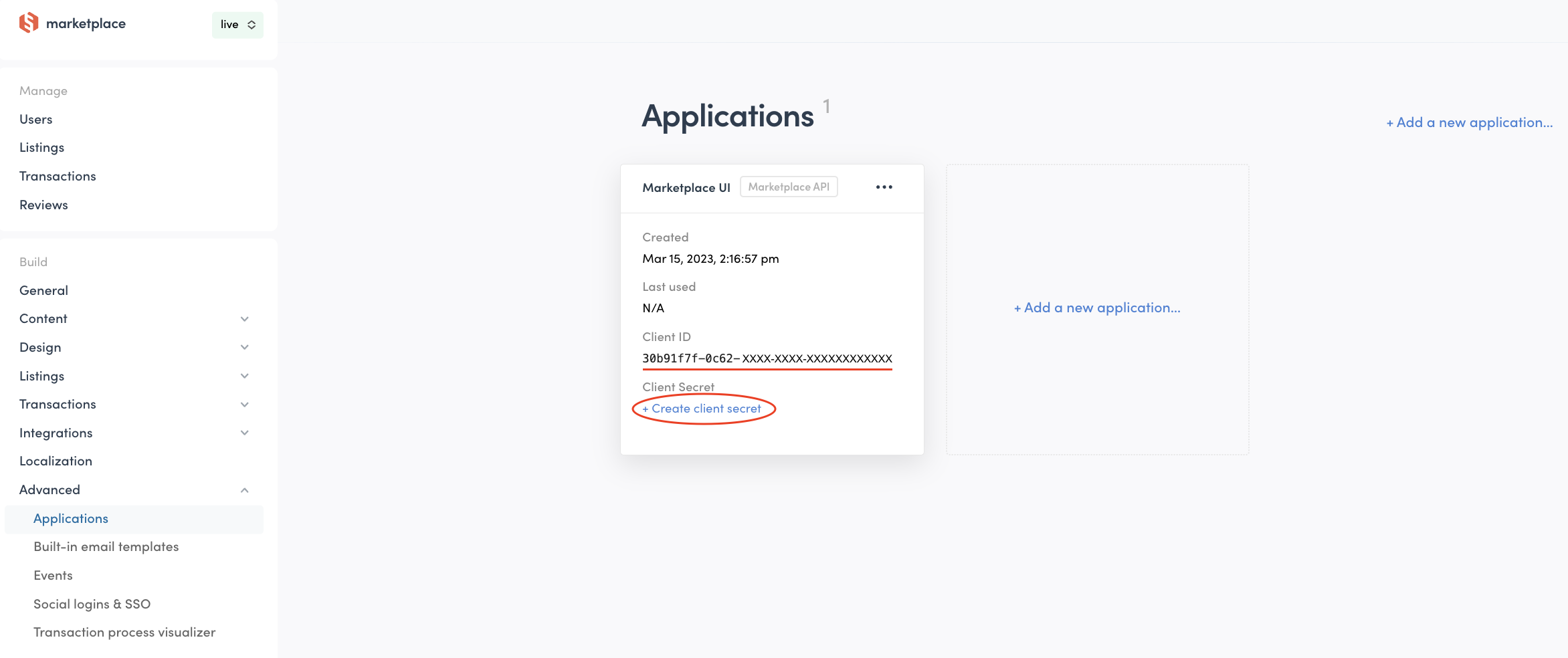Screen dimensions: 1568x658
Task: Click Add a new application at top right
Action: tap(1469, 122)
